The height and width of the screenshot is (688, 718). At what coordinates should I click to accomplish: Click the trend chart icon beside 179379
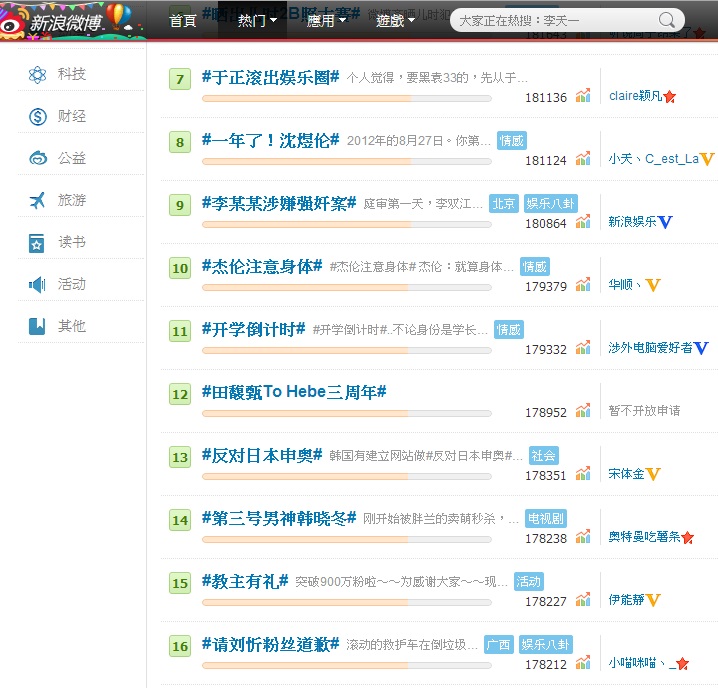coord(583,284)
